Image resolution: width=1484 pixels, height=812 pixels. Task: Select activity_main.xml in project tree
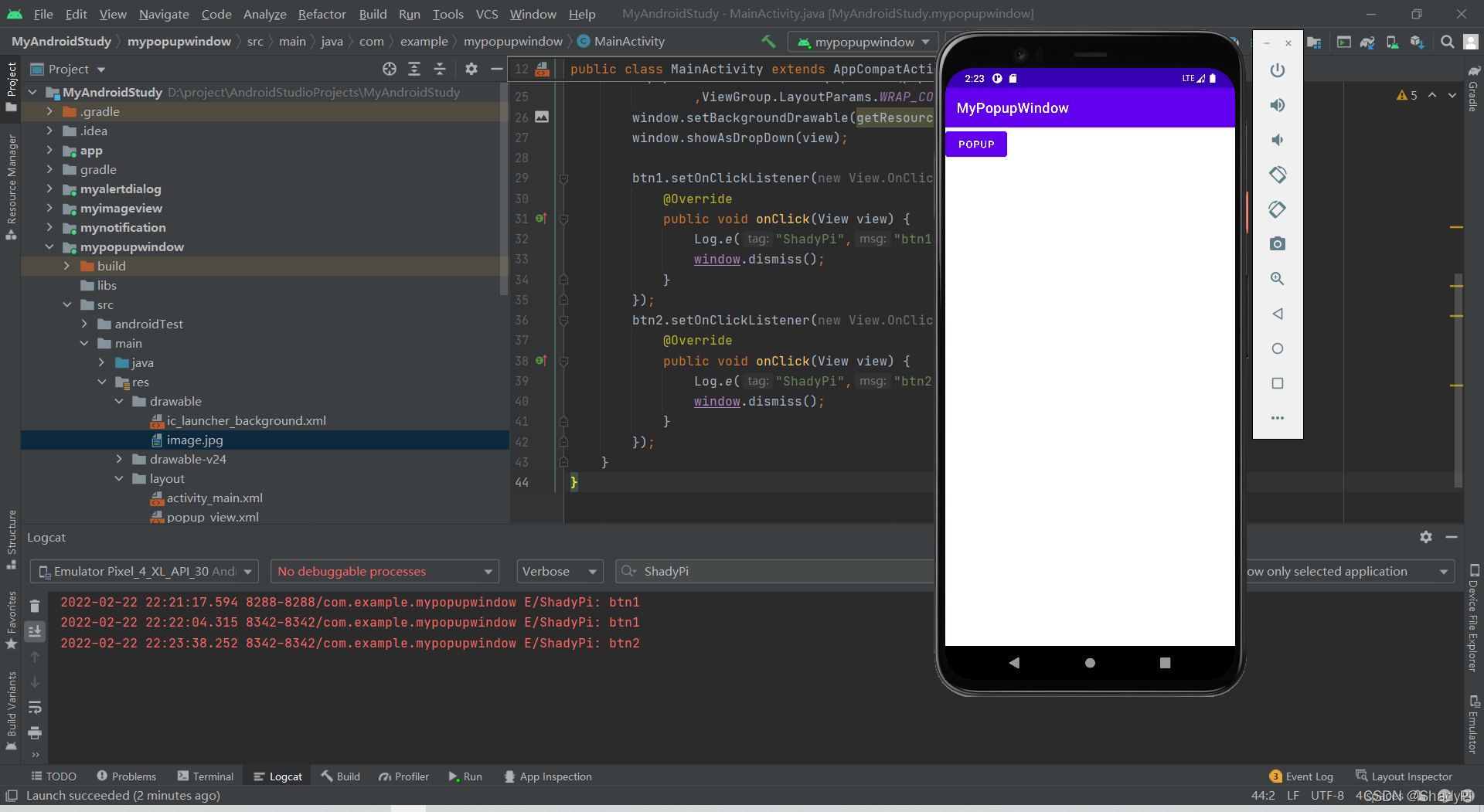pyautogui.click(x=215, y=498)
